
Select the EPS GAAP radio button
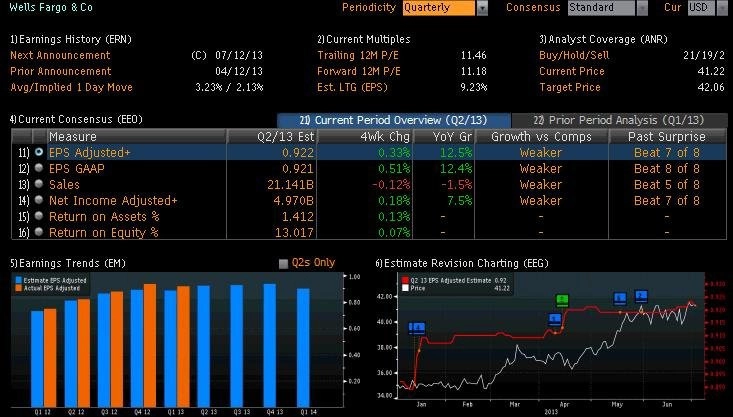pyautogui.click(x=39, y=168)
